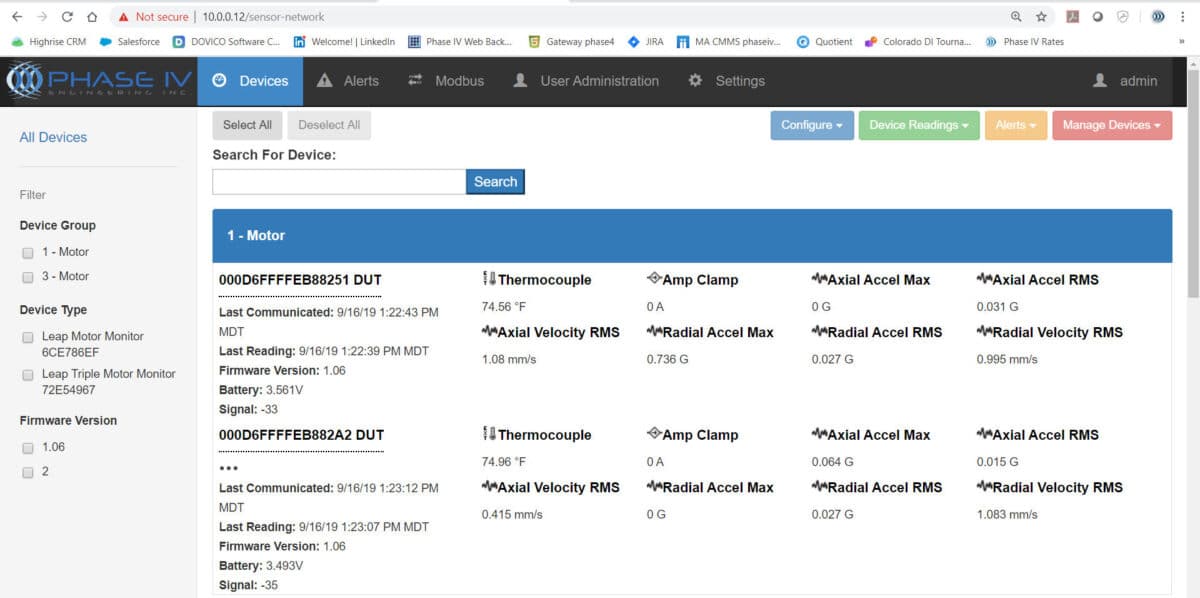This screenshot has height=598, width=1200.
Task: Open the Device Readings dropdown
Action: (919, 125)
